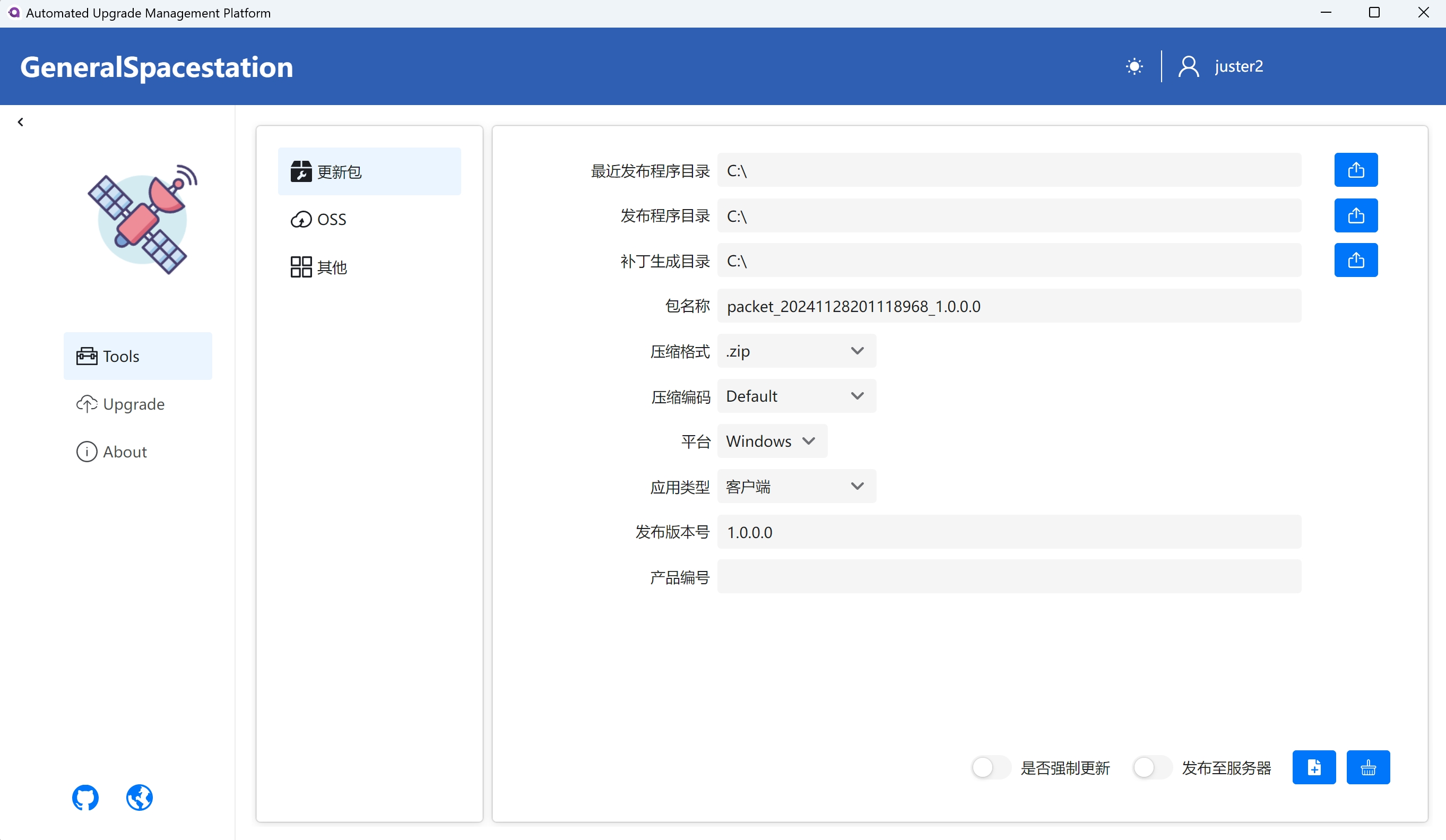Open the 压缩编码 Default dropdown
Viewport: 1446px width, 840px height.
click(x=797, y=396)
